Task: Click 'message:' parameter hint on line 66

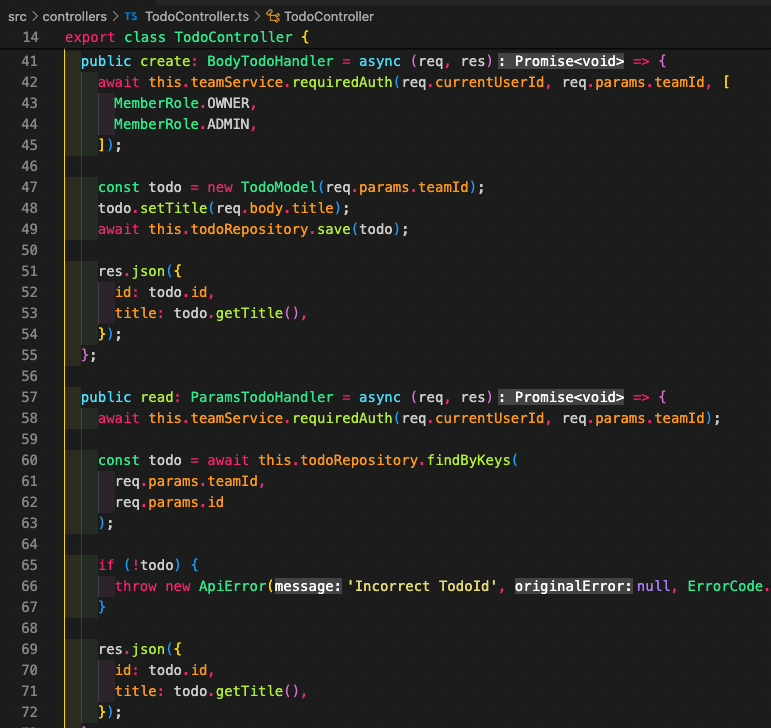Action: click(x=308, y=586)
